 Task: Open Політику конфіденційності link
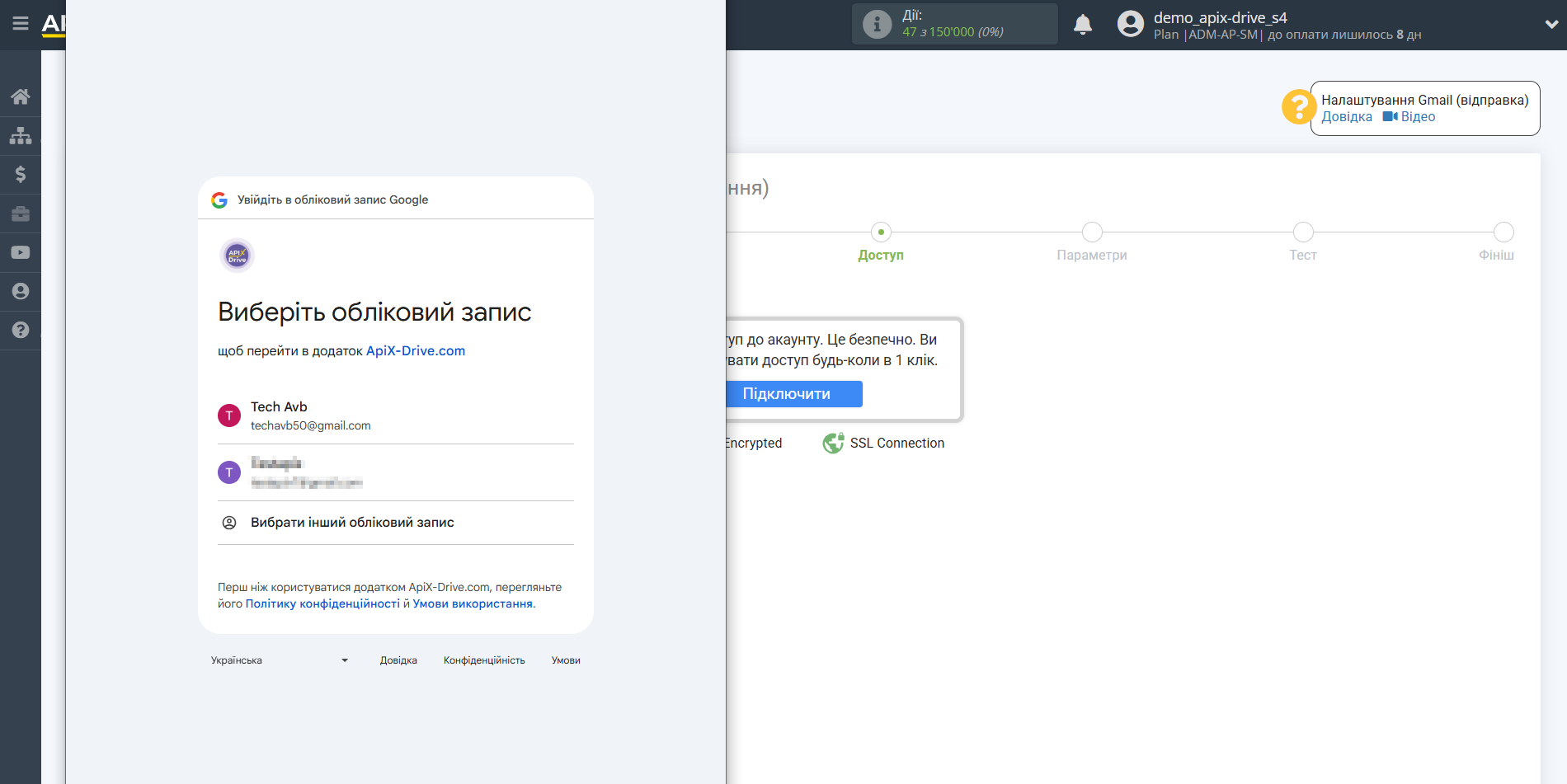coord(322,604)
